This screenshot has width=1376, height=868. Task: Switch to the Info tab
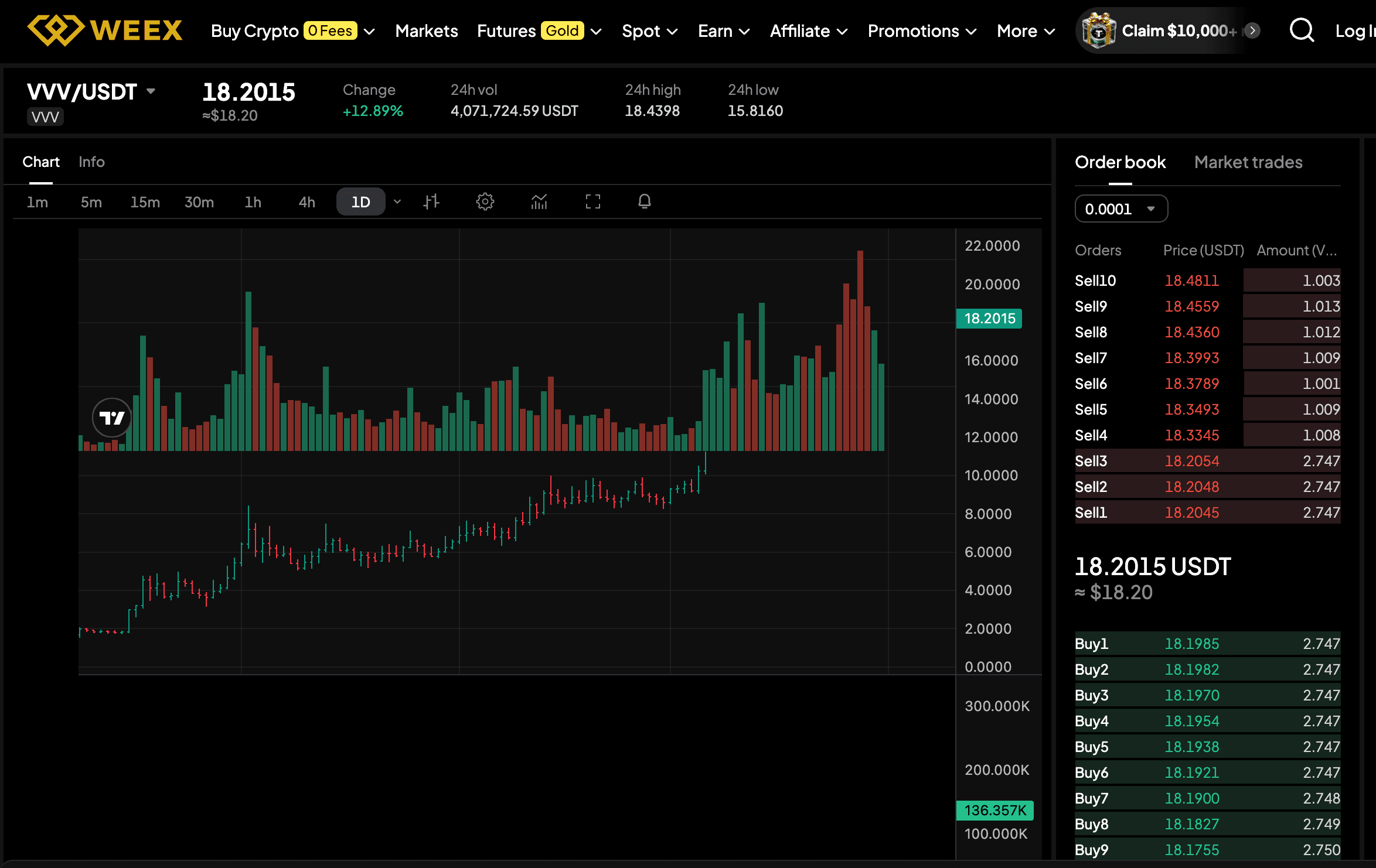coord(91,162)
